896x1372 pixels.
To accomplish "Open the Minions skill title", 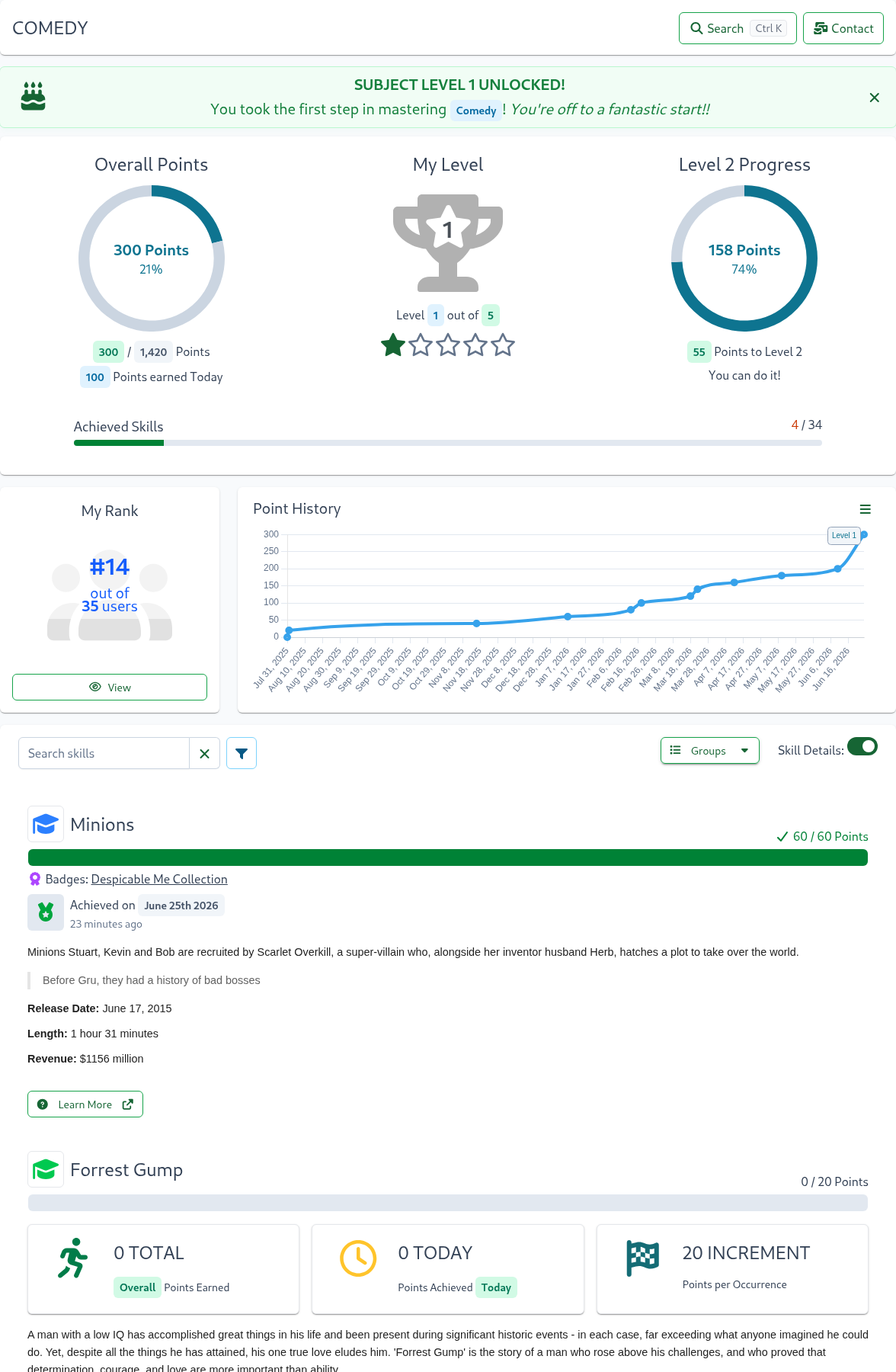I will click(x=102, y=825).
